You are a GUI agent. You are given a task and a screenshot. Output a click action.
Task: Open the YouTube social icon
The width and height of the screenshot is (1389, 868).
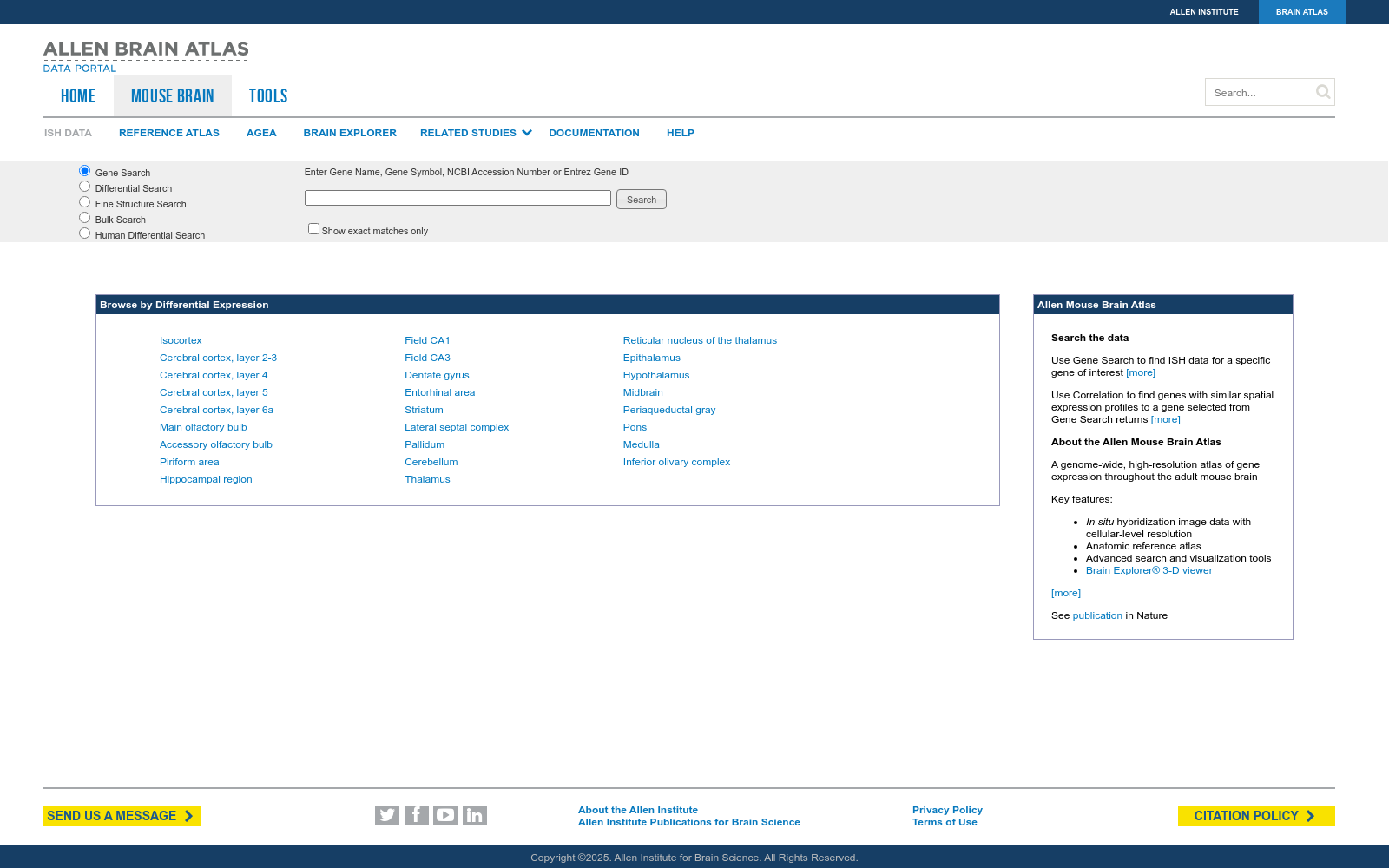pos(445,815)
